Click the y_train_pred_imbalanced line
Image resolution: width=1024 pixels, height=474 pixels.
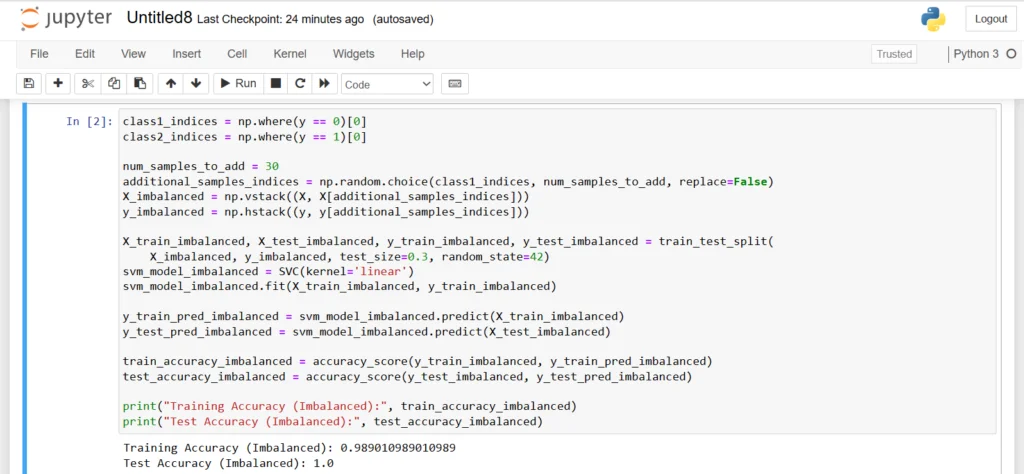pos(374,316)
